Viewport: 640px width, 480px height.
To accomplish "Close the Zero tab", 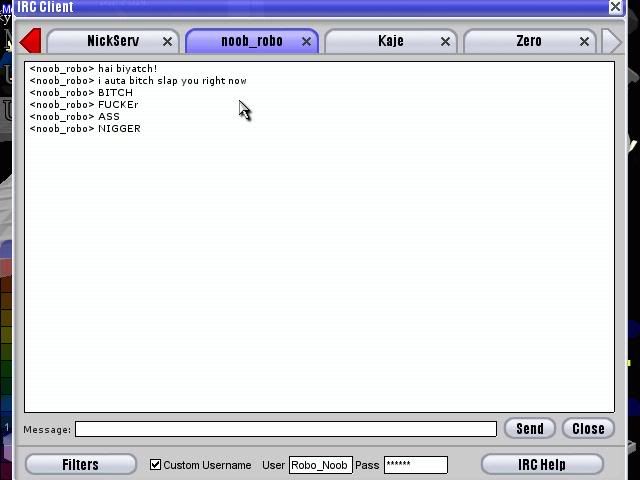I will 584,42.
